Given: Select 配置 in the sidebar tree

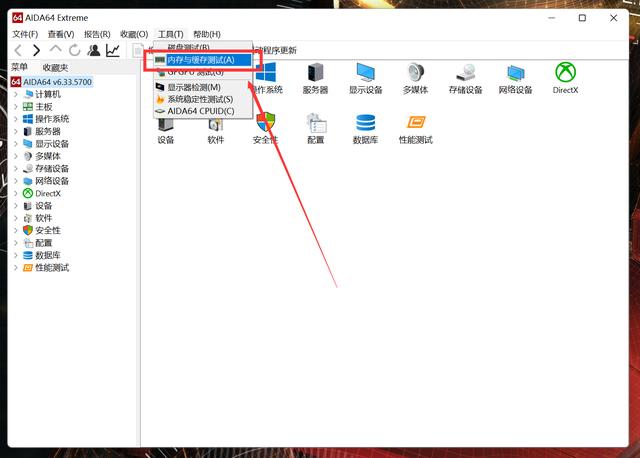Looking at the screenshot, I should [x=44, y=243].
